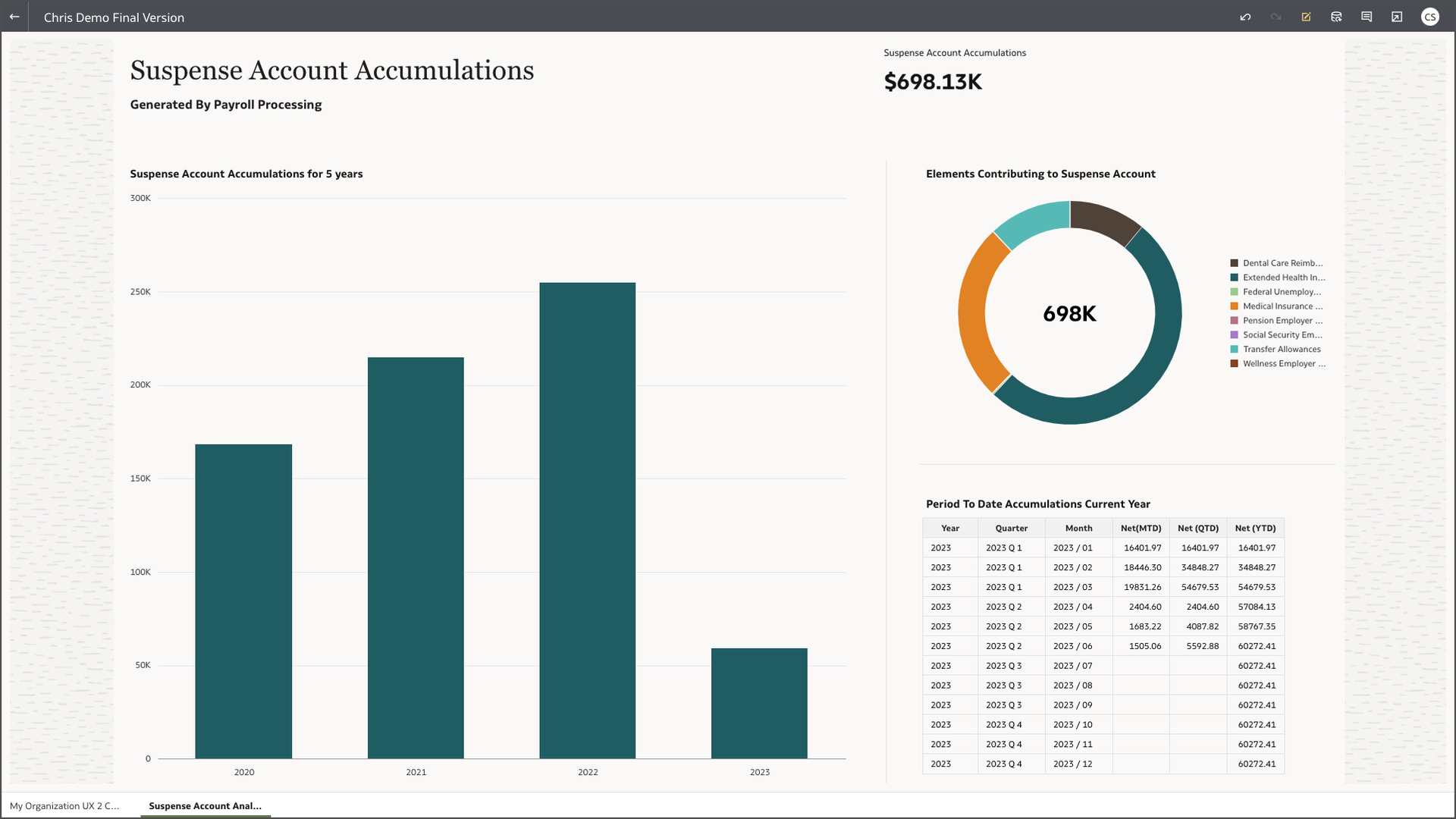The width and height of the screenshot is (1456, 819).
Task: Click the chart title Suspense Account Accumulations for 5 years
Action: click(246, 174)
